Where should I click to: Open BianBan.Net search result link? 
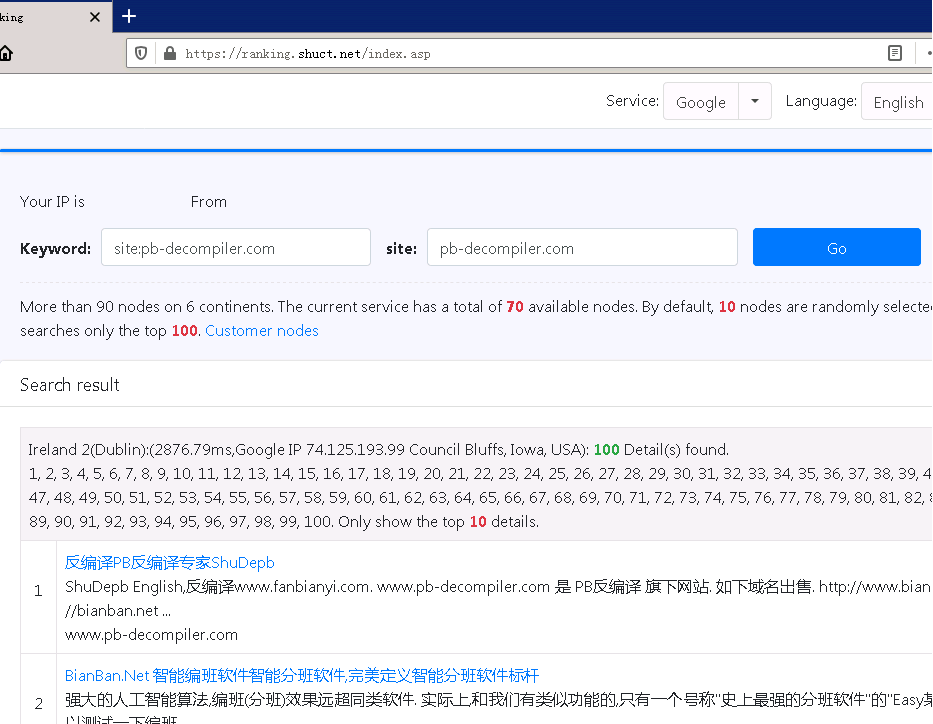pyautogui.click(x=302, y=676)
